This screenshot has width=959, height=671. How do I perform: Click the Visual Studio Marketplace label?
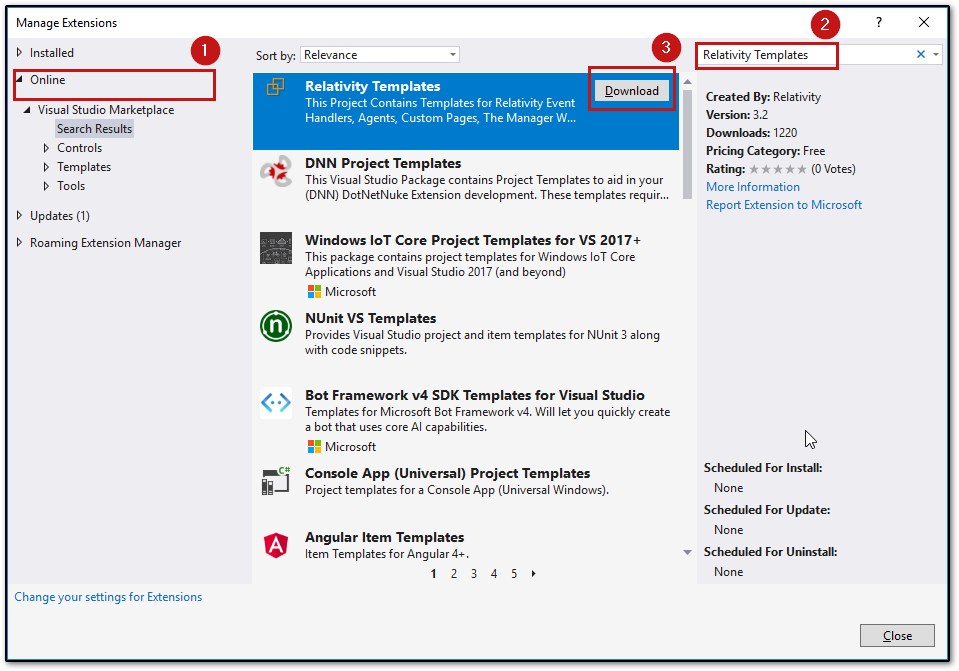tap(106, 110)
